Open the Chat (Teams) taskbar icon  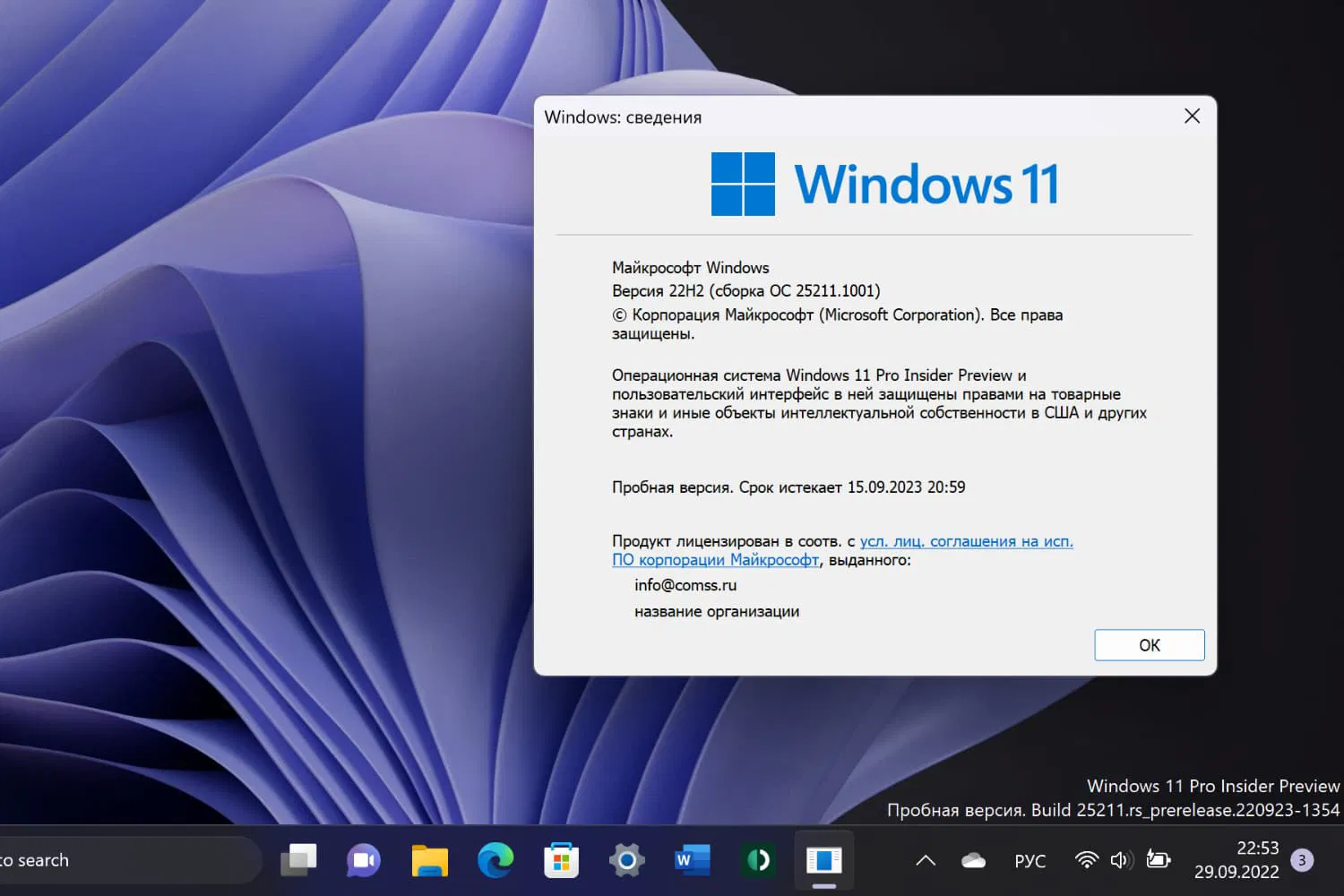coord(363,860)
